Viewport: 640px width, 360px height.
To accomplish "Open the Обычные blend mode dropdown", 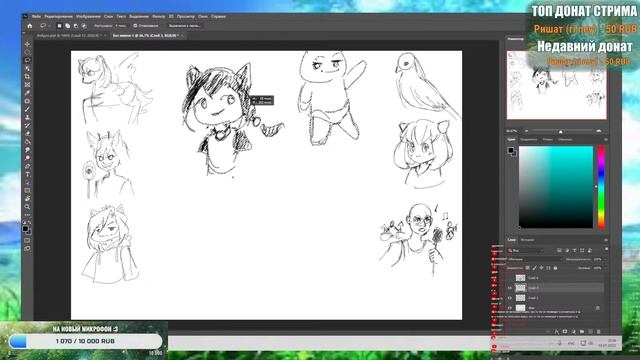I will click(535, 259).
